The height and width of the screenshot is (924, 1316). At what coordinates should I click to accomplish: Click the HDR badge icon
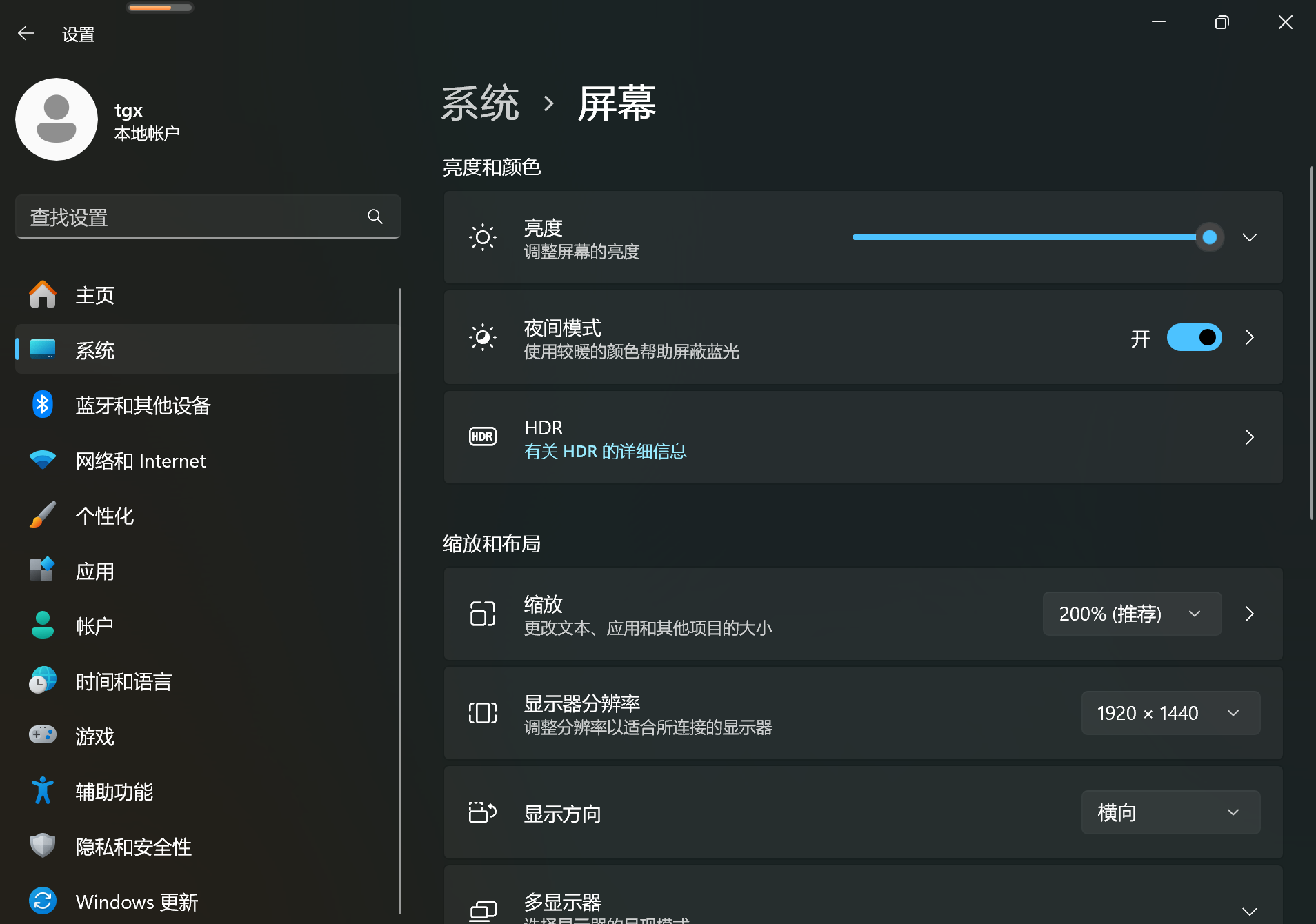483,436
